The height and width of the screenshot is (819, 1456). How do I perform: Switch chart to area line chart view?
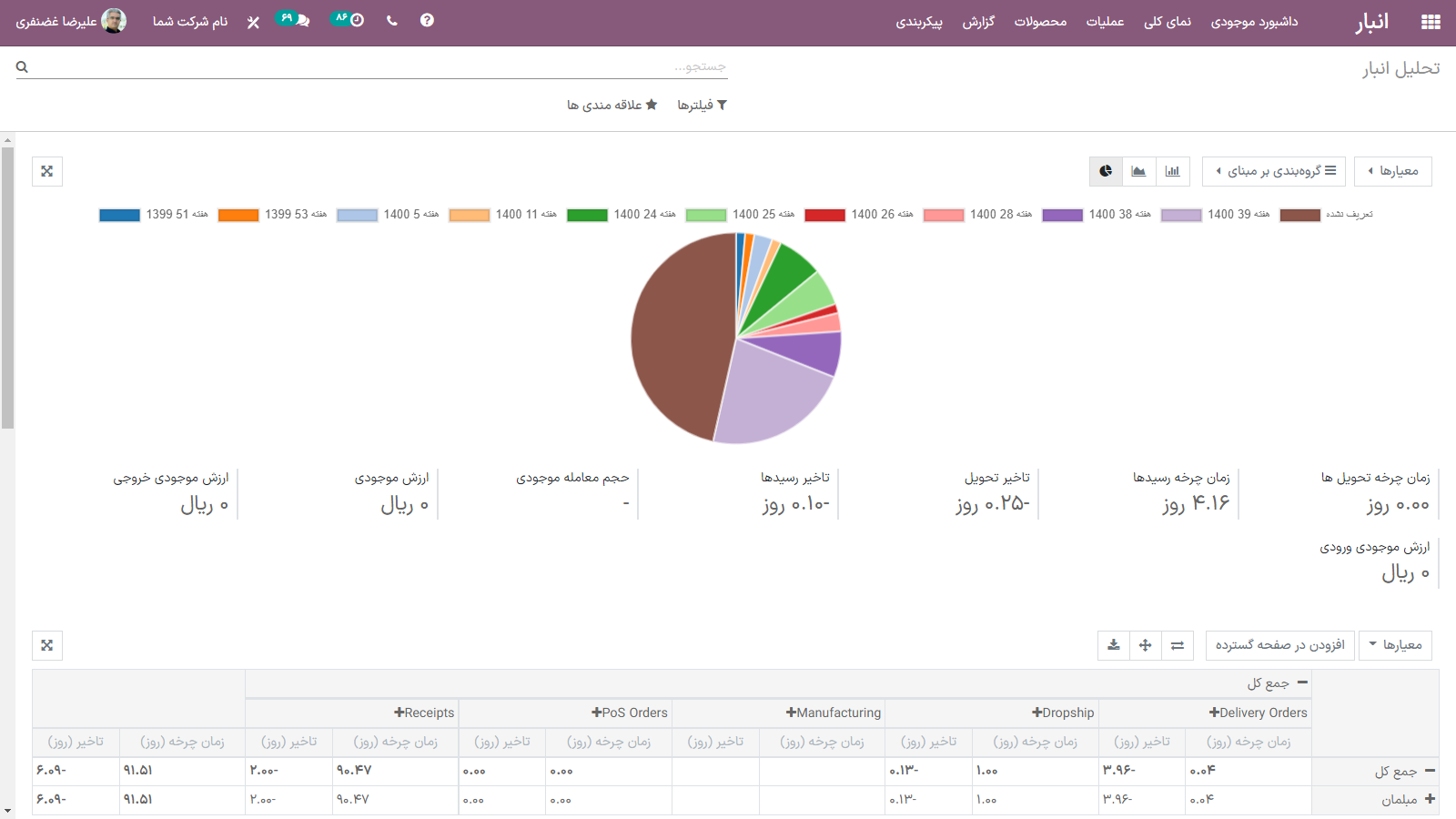click(x=1138, y=171)
